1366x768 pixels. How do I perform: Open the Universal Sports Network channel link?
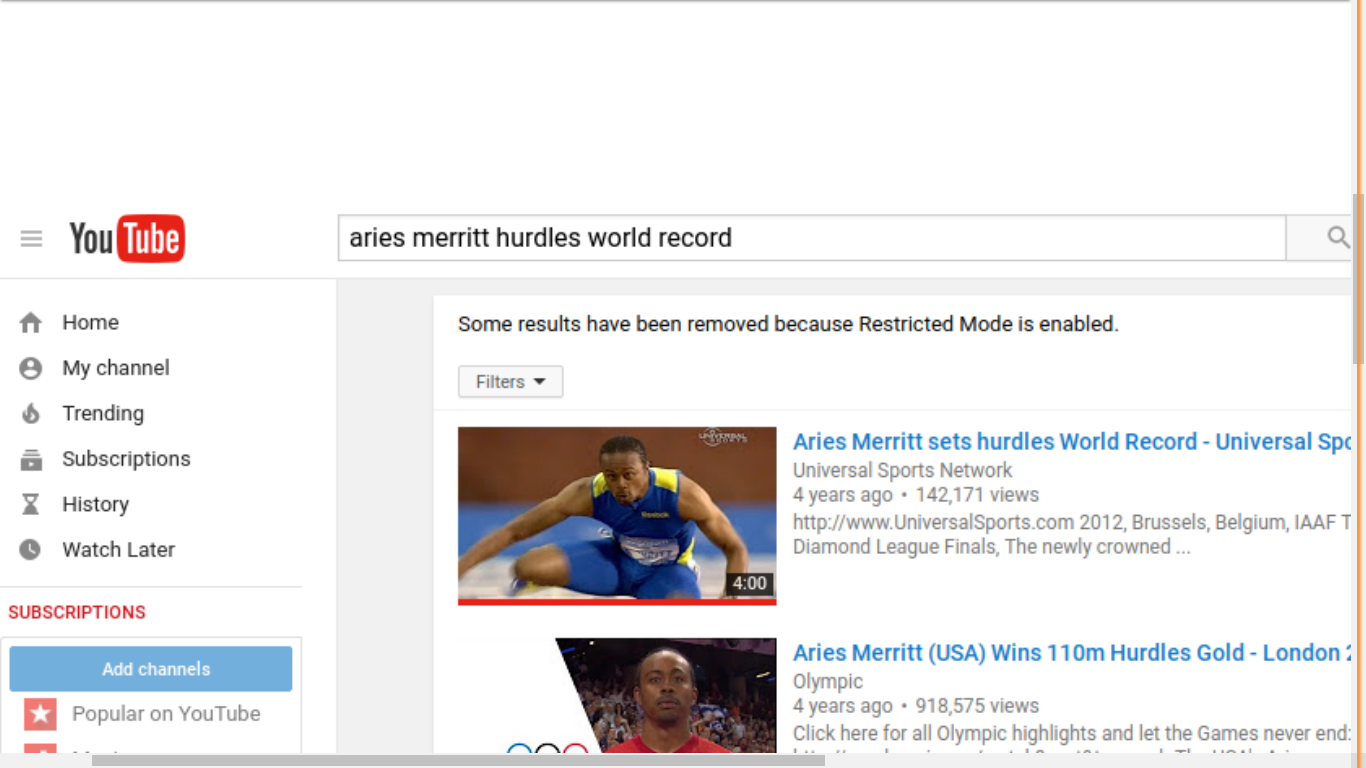tap(902, 470)
